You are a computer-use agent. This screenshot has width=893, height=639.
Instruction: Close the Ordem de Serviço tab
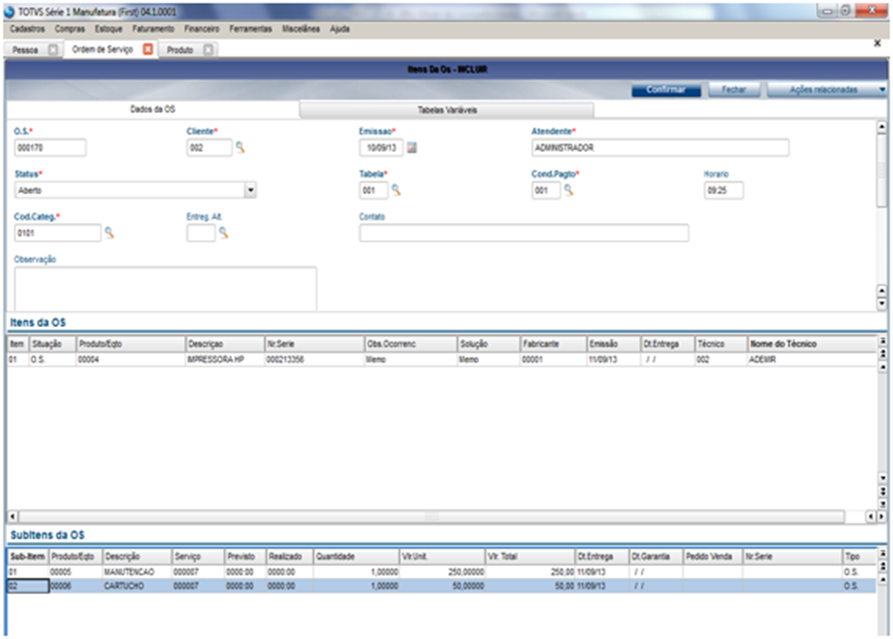pos(148,49)
